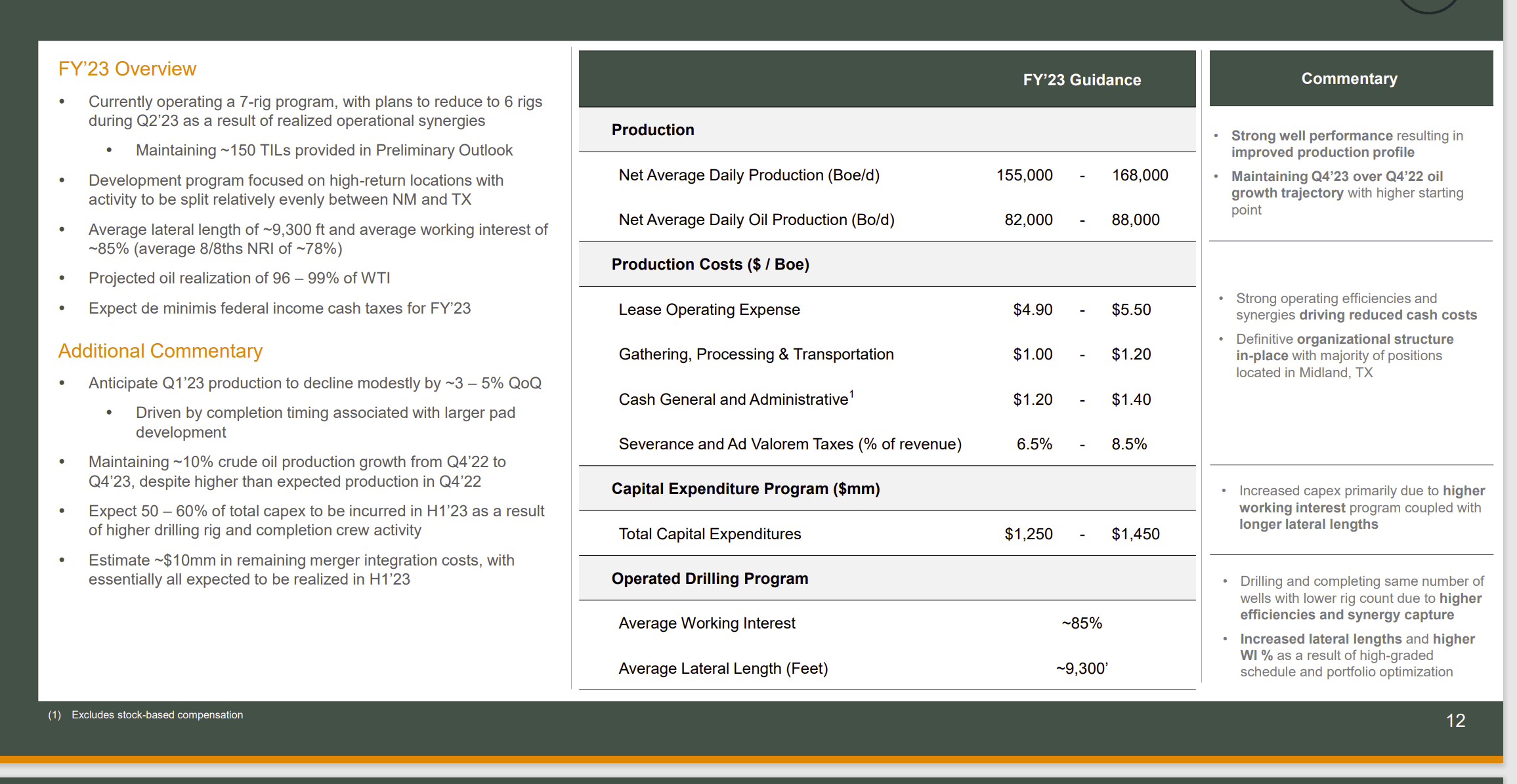Click Lease Operating Expense label
The width and height of the screenshot is (1517, 784).
pos(709,310)
